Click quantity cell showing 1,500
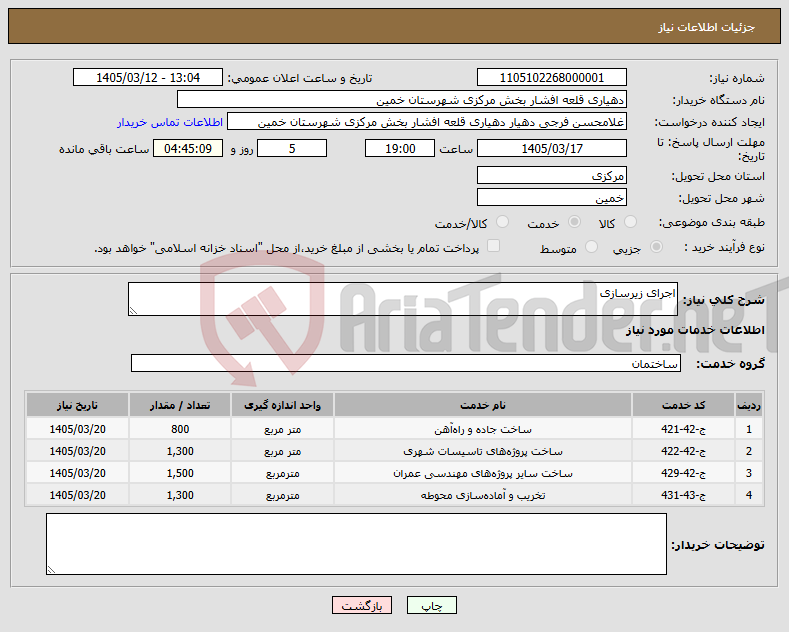Image resolution: width=789 pixels, height=632 pixels. click(180, 473)
